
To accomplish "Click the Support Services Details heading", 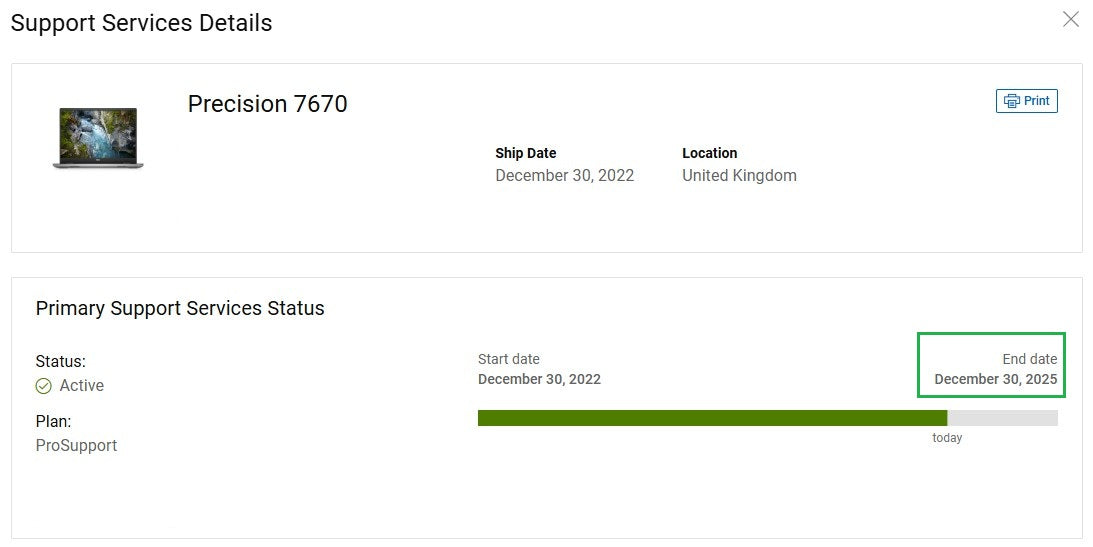I will [x=141, y=23].
